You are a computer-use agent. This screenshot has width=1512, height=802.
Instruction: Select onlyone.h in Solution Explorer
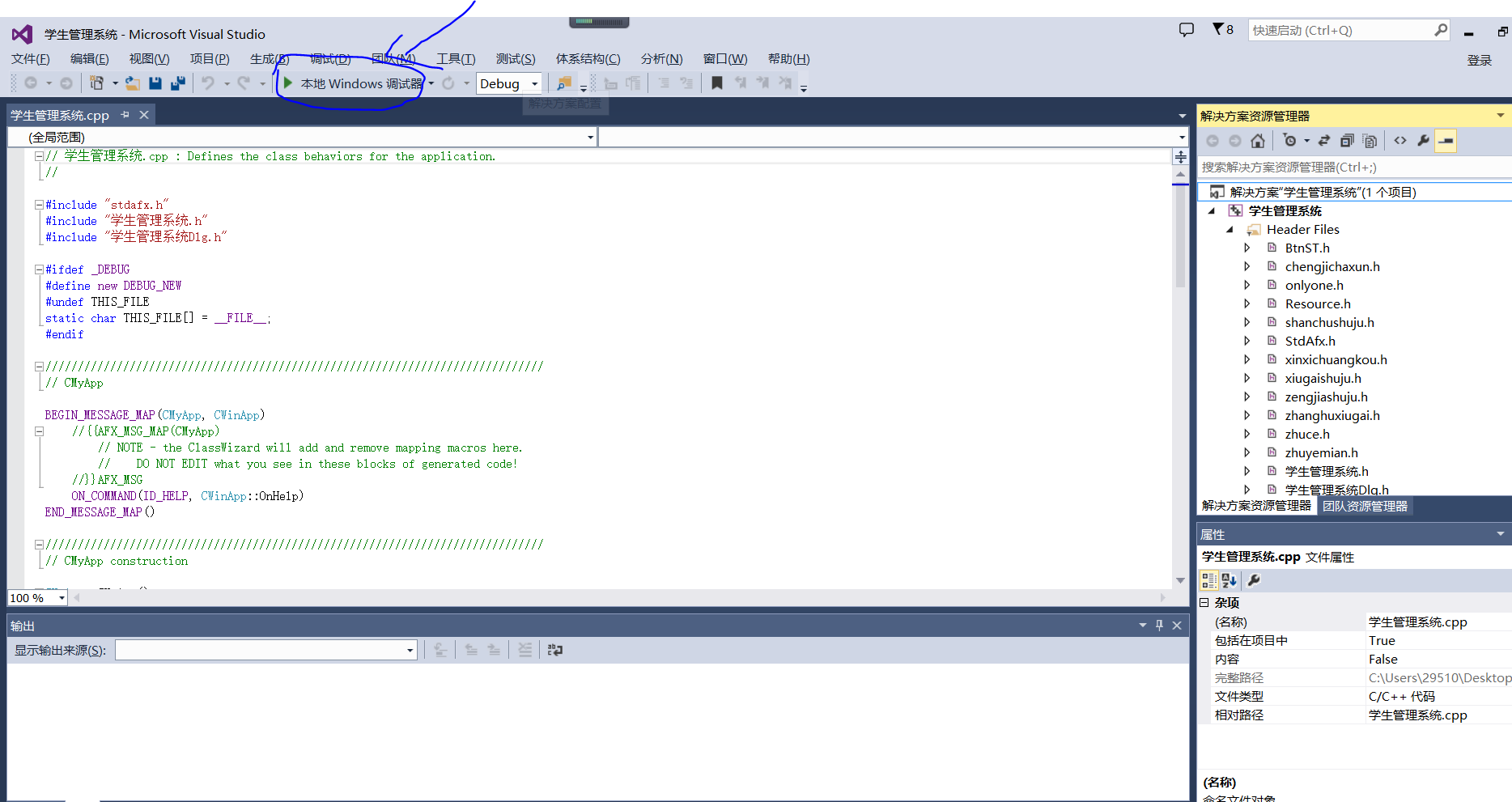coord(1315,286)
